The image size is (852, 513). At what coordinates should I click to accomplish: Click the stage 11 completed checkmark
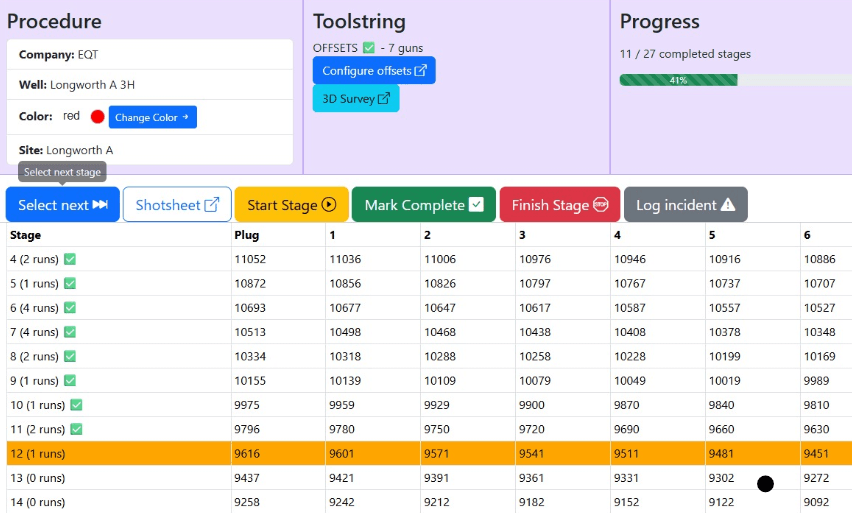[76, 429]
